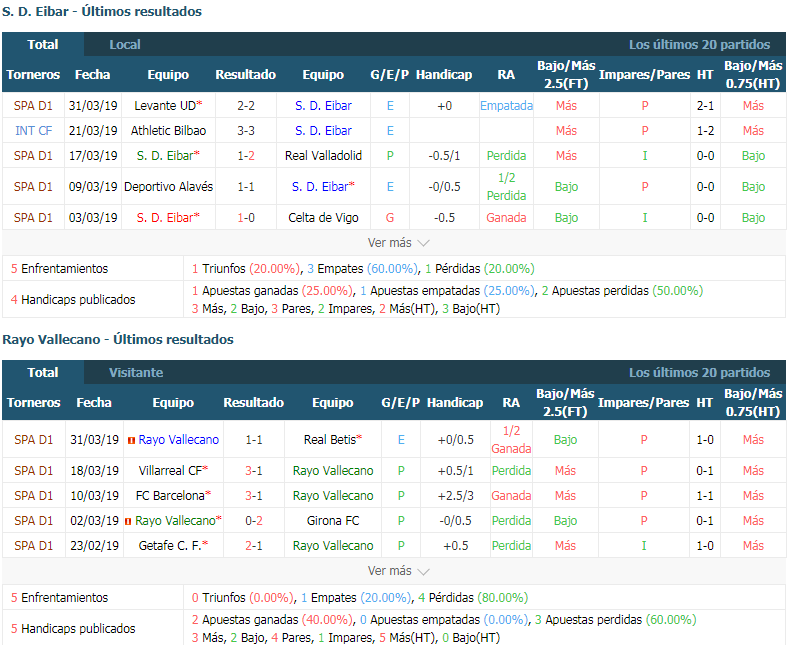Switch to the Visitante tab
Image resolution: width=788 pixels, height=645 pixels.
click(x=136, y=373)
